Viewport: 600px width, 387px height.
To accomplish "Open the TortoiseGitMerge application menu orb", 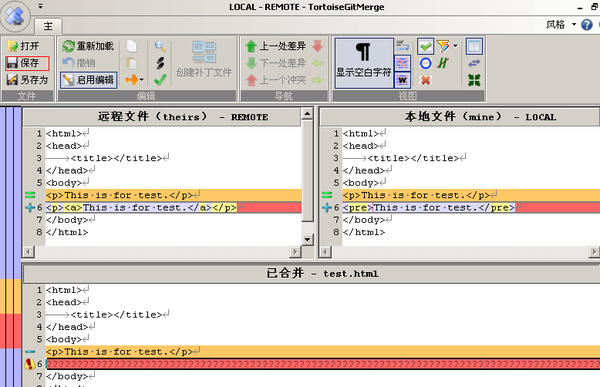I will click(x=15, y=16).
